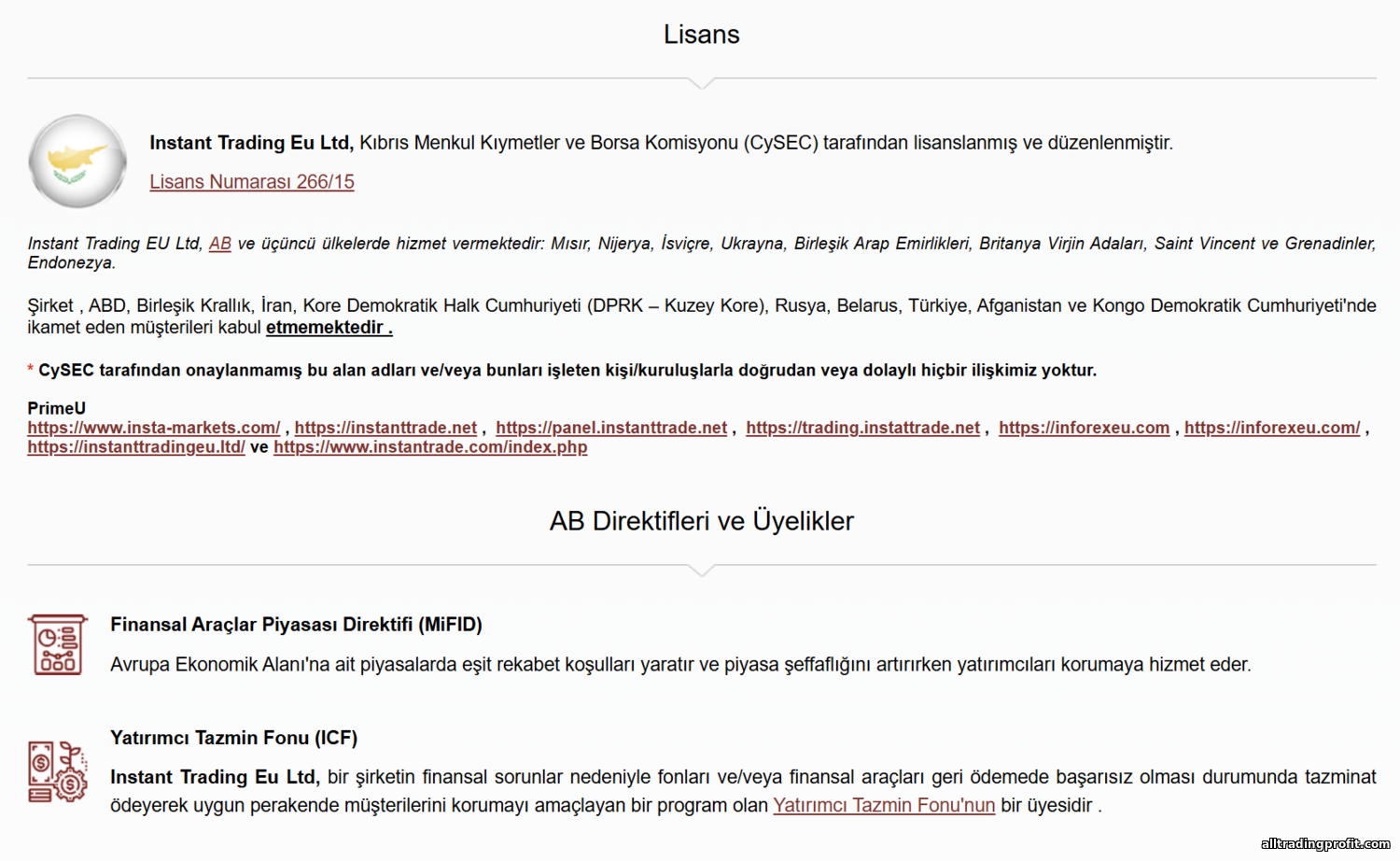Visit the instantrade.com/index.php link
Viewport: 1400px width, 861px height.
[430, 447]
